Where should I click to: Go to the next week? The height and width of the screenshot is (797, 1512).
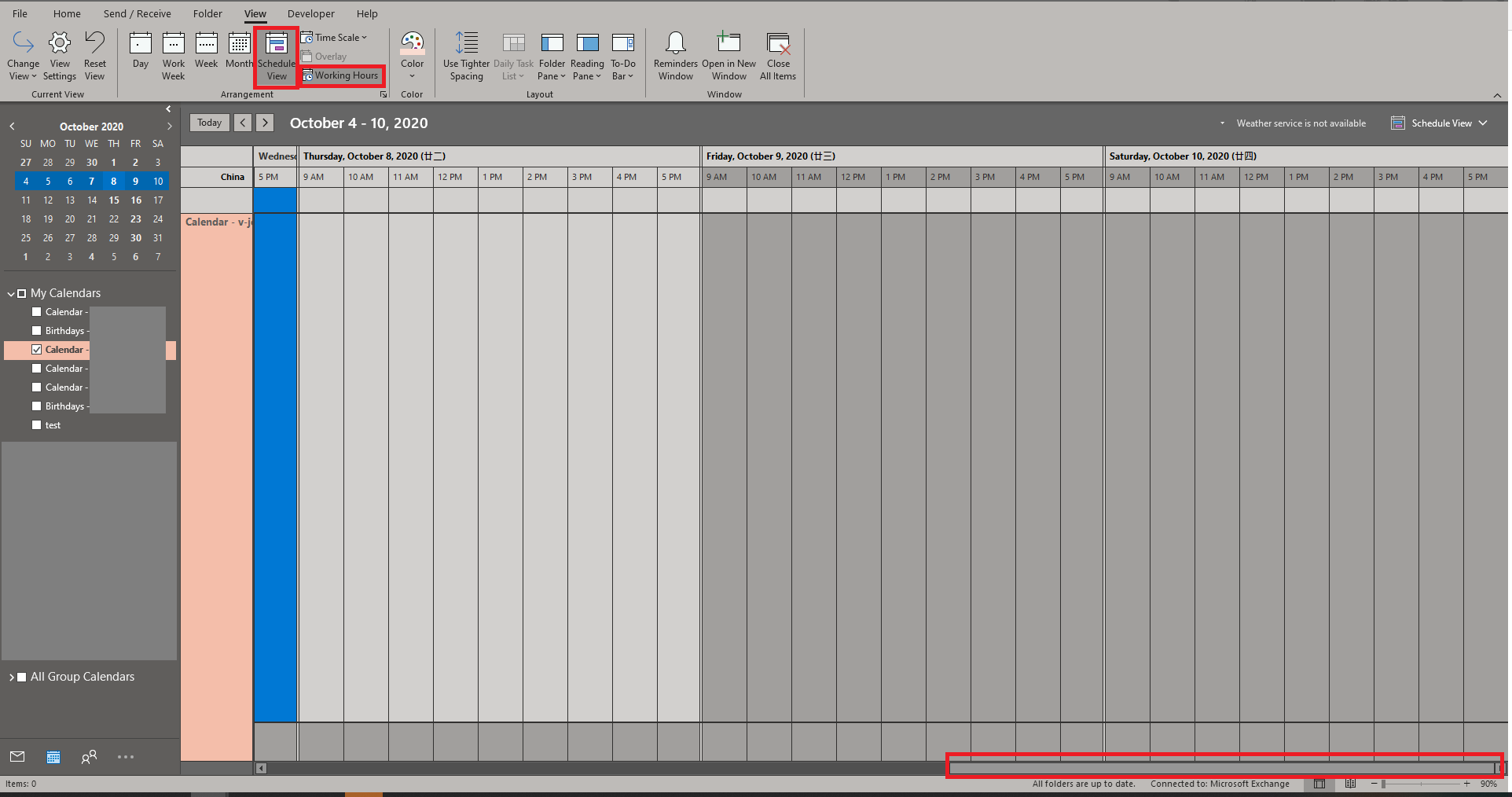(x=265, y=123)
